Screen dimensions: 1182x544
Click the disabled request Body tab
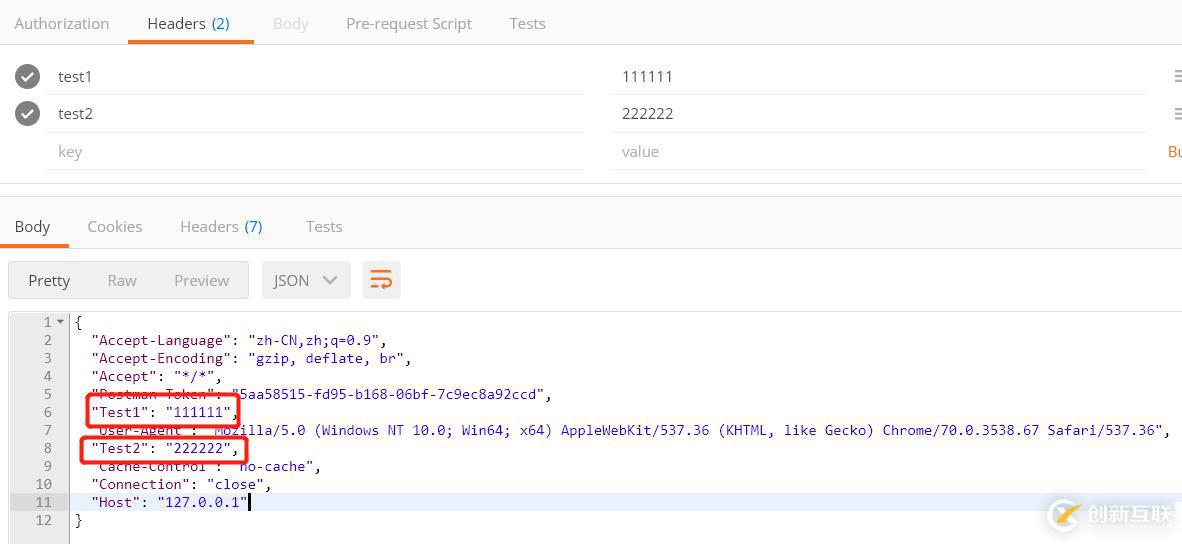coord(290,23)
